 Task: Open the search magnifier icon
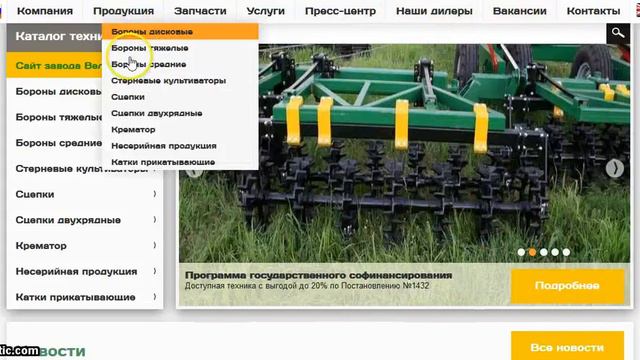pyautogui.click(x=618, y=33)
